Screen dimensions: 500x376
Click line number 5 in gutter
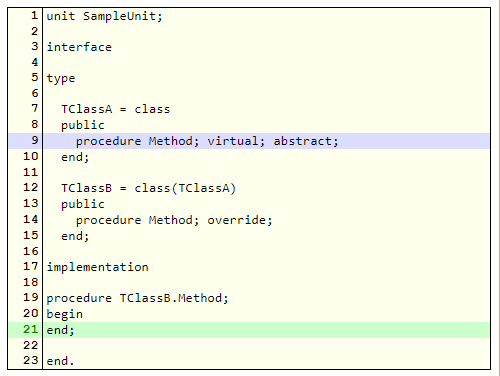pyautogui.click(x=35, y=77)
